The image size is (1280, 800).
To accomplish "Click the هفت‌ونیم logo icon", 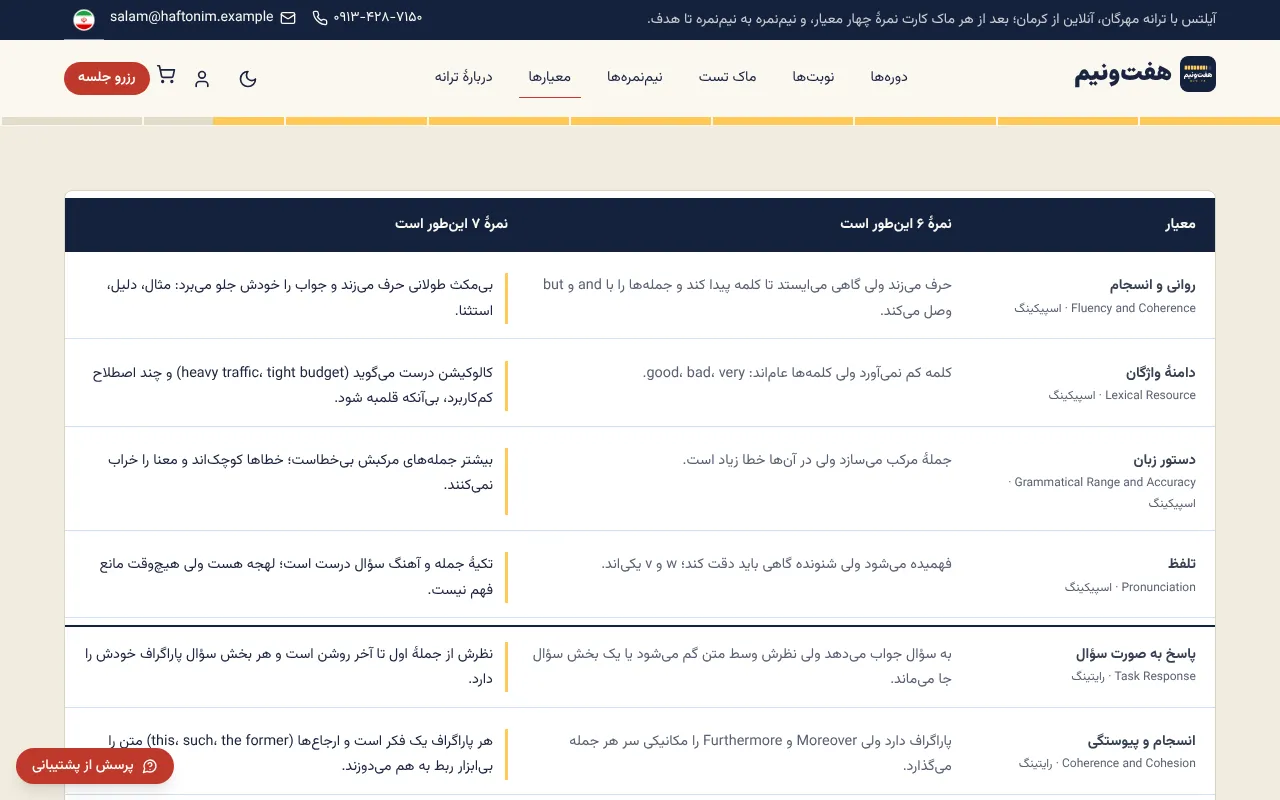I will pyautogui.click(x=1198, y=74).
